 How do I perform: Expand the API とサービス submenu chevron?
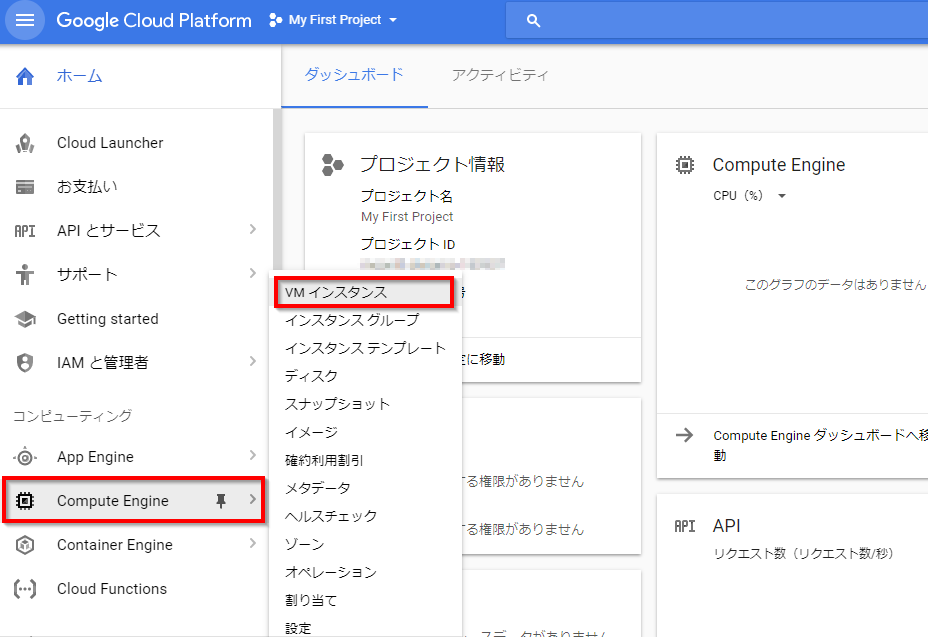pos(253,229)
